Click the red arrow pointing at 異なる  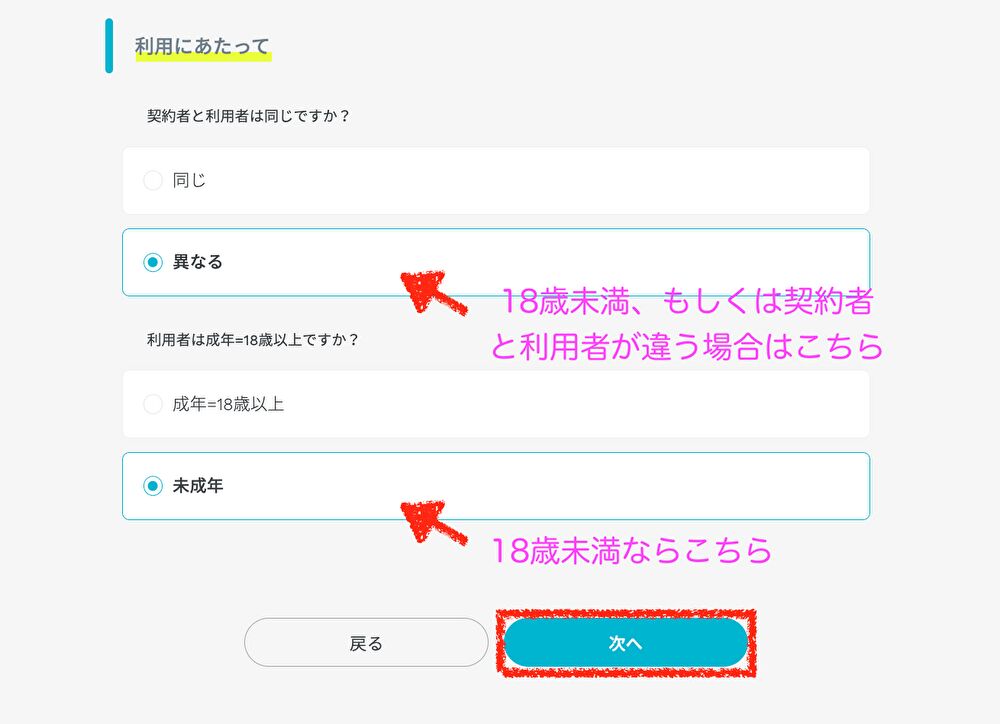tap(432, 290)
